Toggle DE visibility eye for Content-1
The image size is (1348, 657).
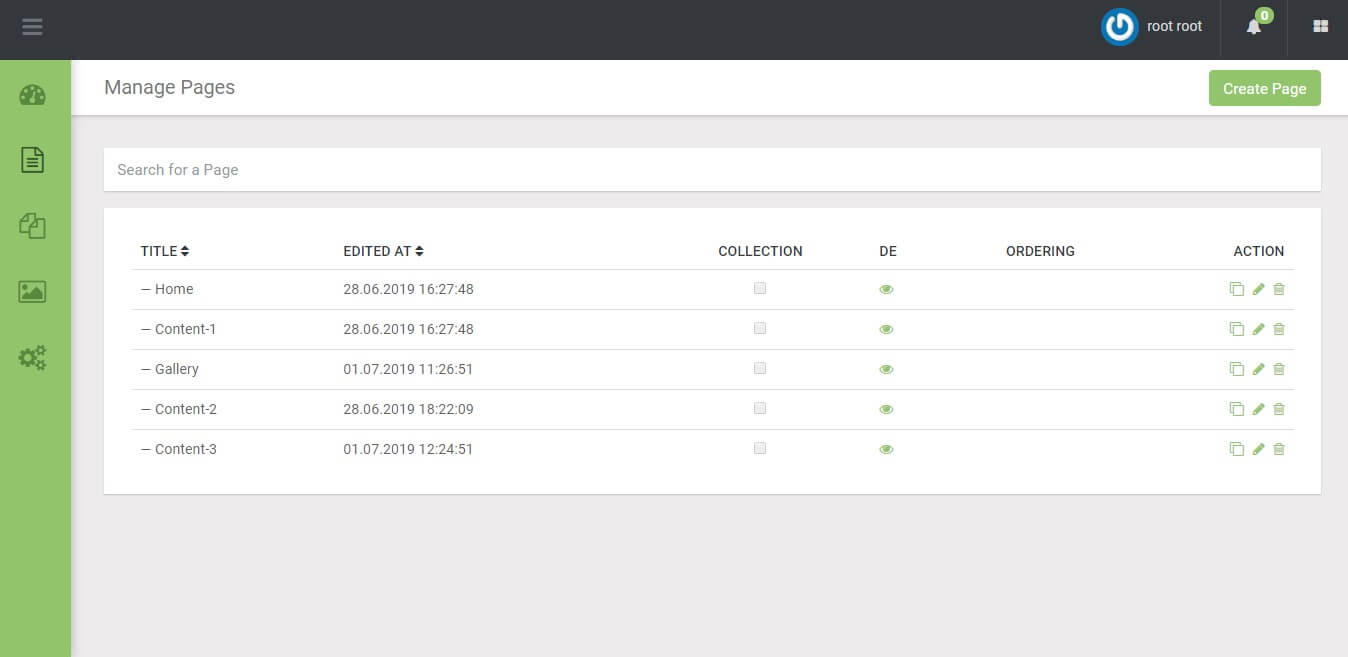pyautogui.click(x=886, y=330)
